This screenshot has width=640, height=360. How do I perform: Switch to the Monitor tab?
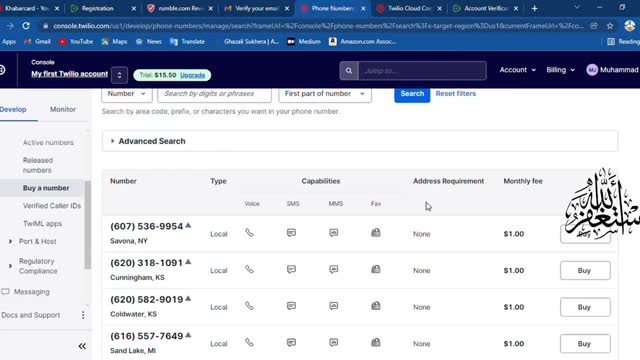pos(63,109)
